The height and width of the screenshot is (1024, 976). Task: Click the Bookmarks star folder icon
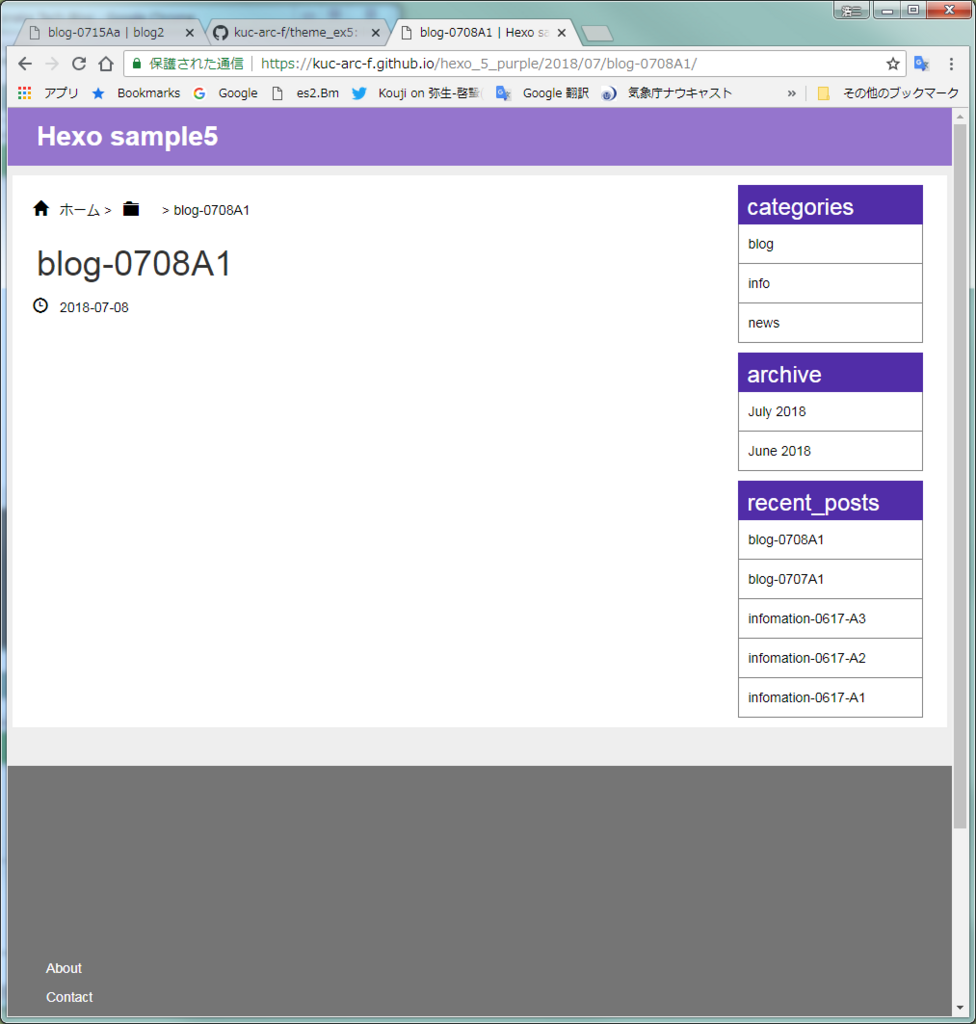[98, 93]
